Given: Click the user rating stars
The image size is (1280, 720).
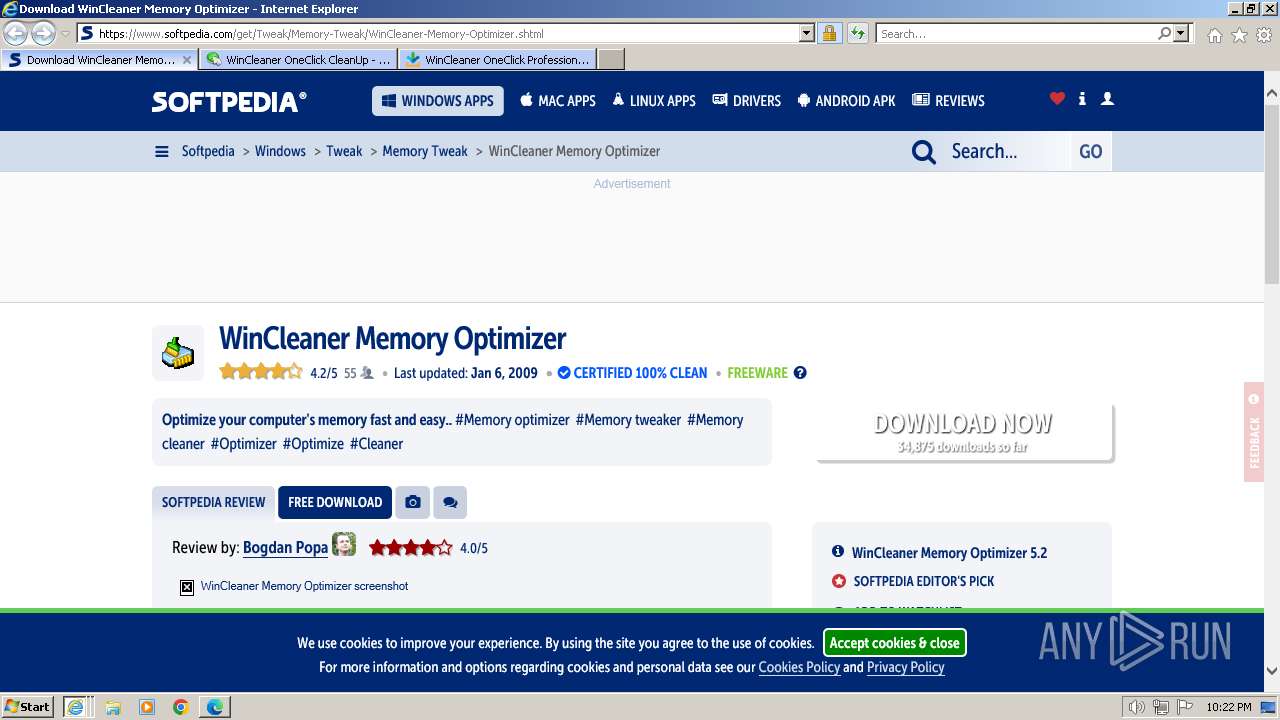Looking at the screenshot, I should tap(261, 372).
